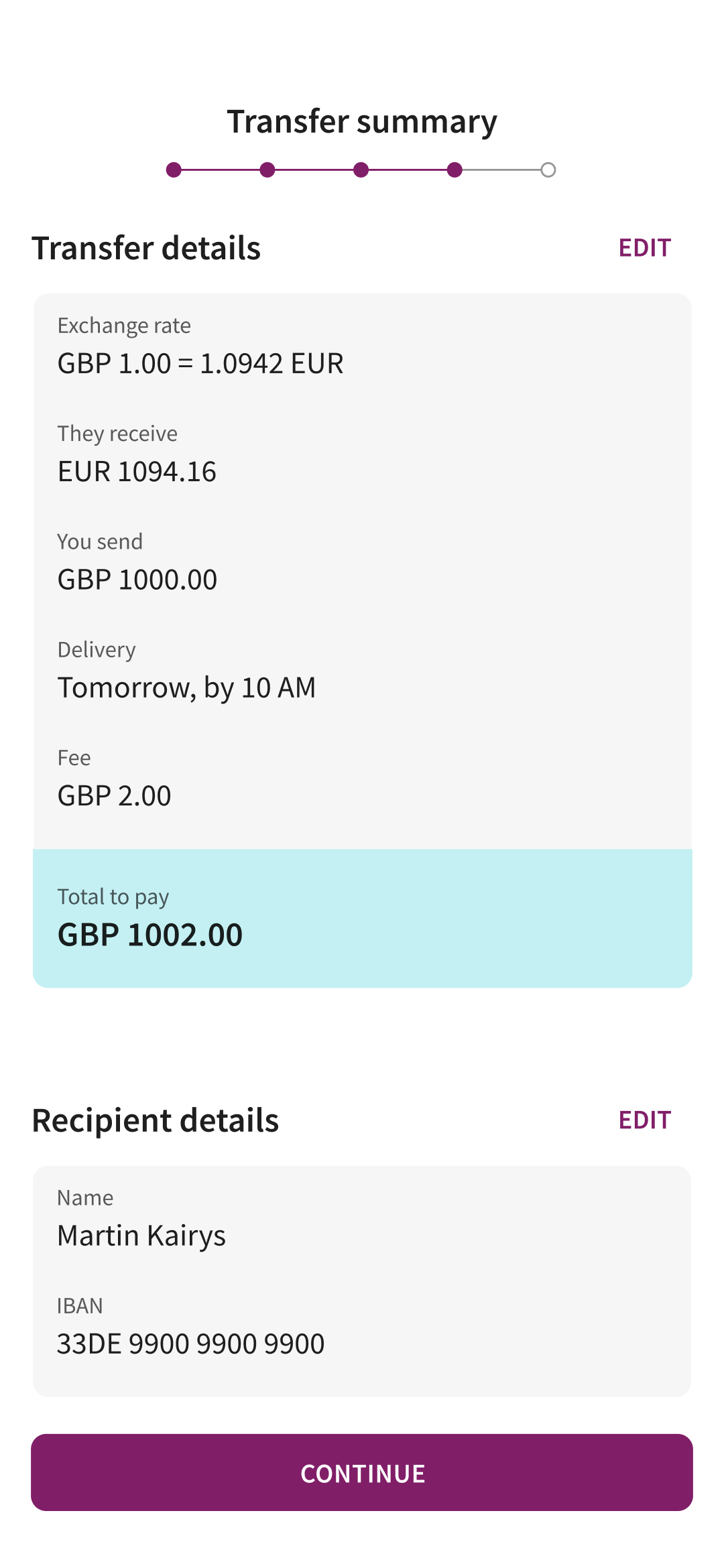Click the final unfilled progress step circle
Image resolution: width=724 pixels, height=1568 pixels.
click(548, 170)
